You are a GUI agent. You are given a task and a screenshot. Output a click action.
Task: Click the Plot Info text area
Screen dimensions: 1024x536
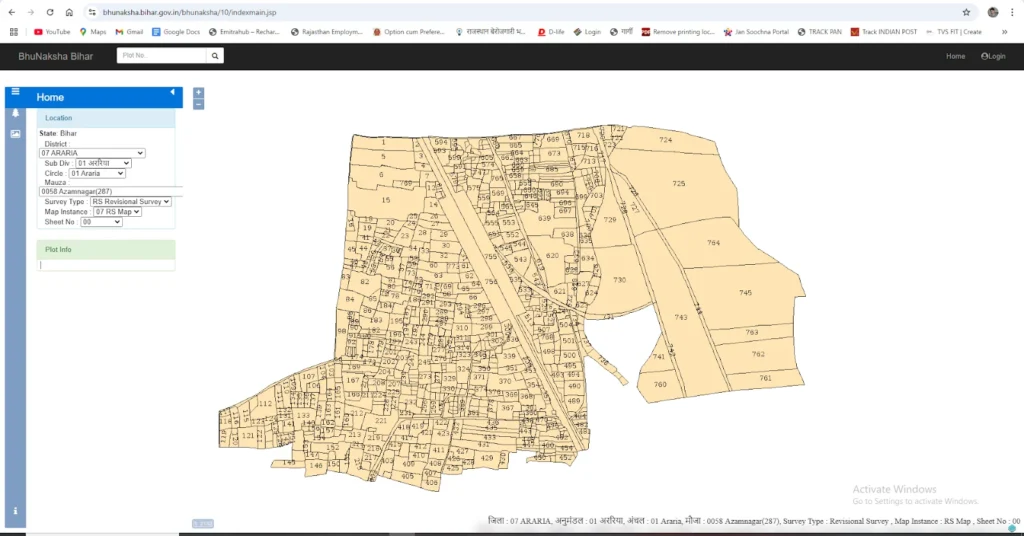click(106, 265)
